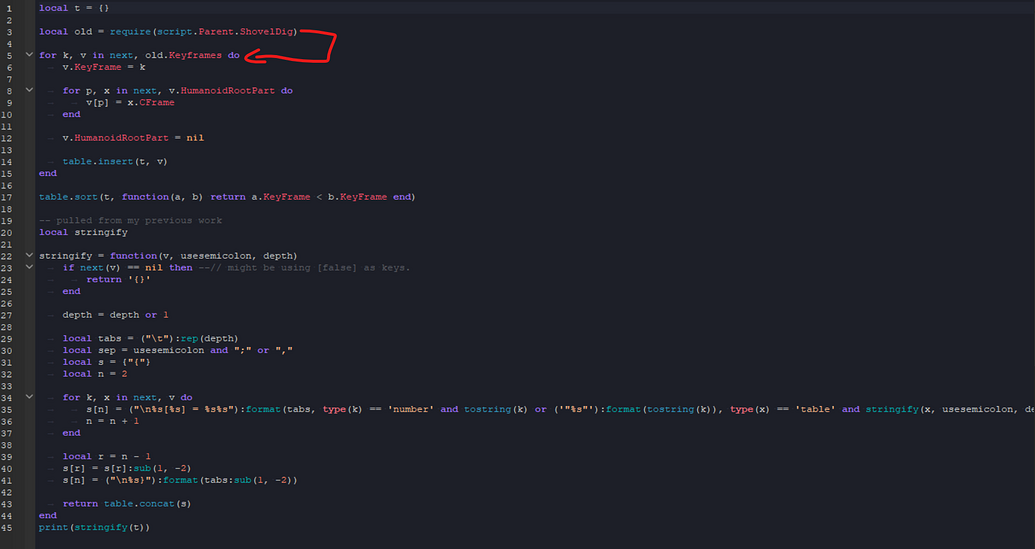Click the 'nil' value on line 12
Image resolution: width=1035 pixels, height=549 pixels.
click(195, 138)
